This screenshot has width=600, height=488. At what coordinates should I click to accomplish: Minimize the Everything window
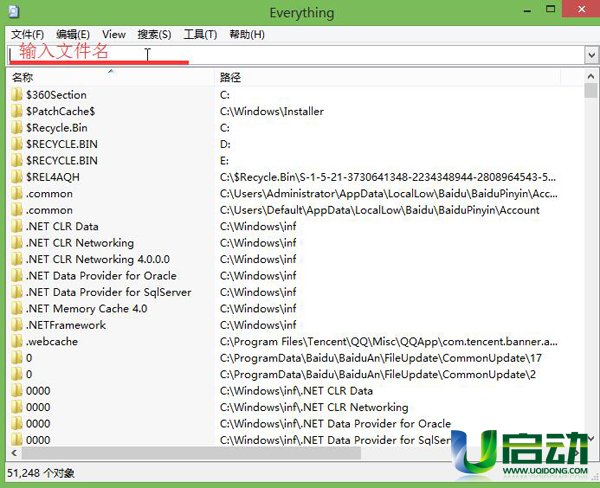(528, 10)
